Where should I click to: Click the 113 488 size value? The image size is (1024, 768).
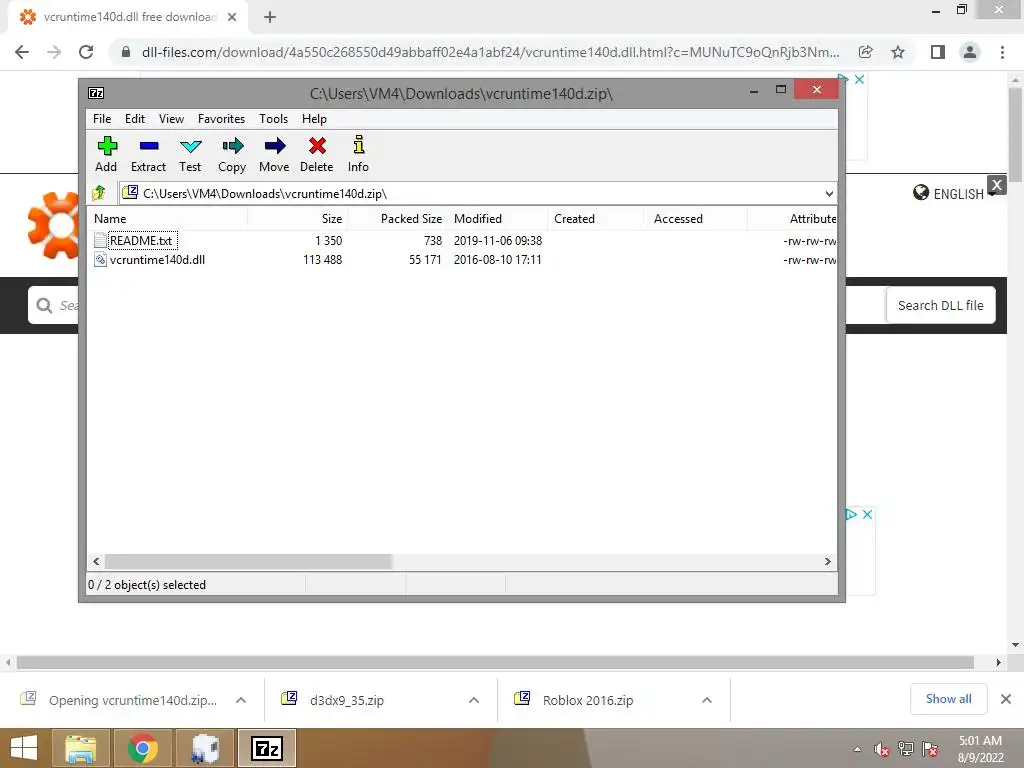tap(323, 259)
